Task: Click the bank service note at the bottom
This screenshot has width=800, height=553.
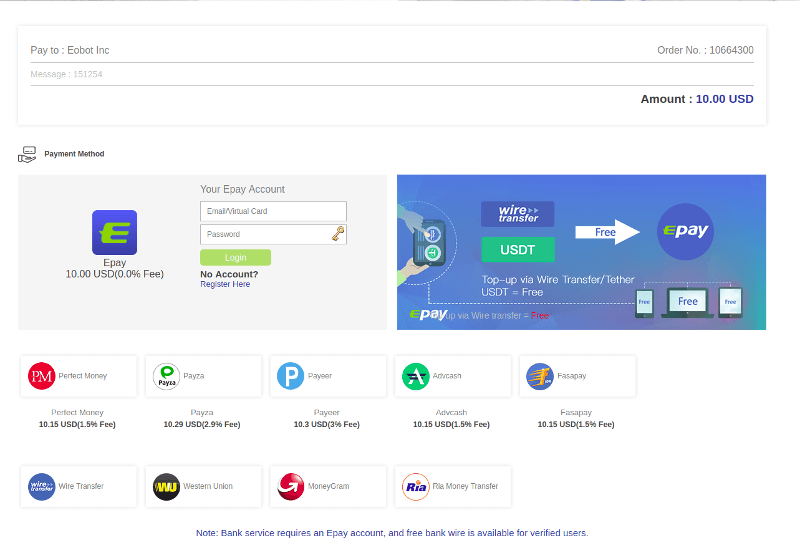Action: [392, 533]
